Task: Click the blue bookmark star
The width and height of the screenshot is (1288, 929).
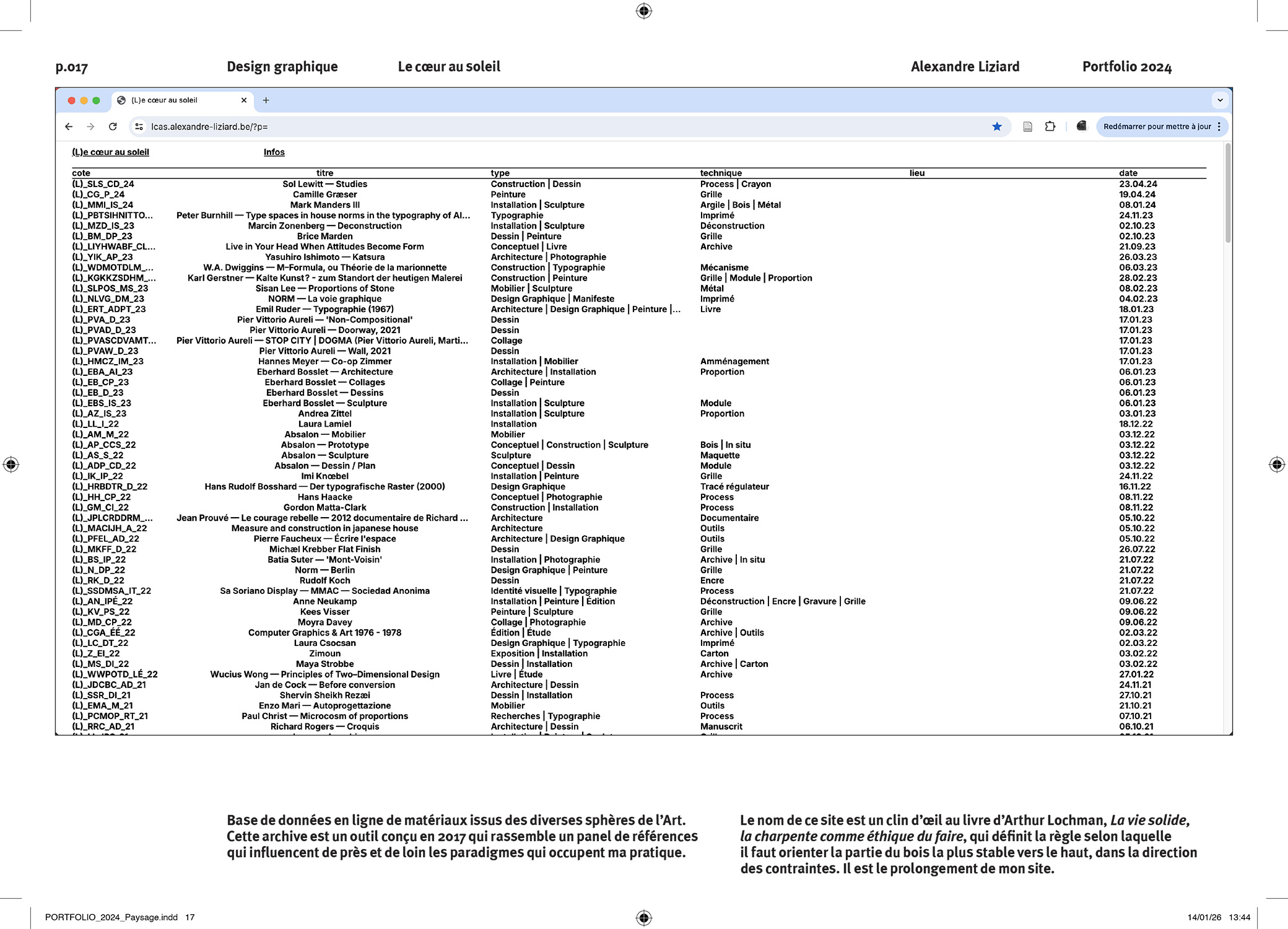Action: pos(997,126)
